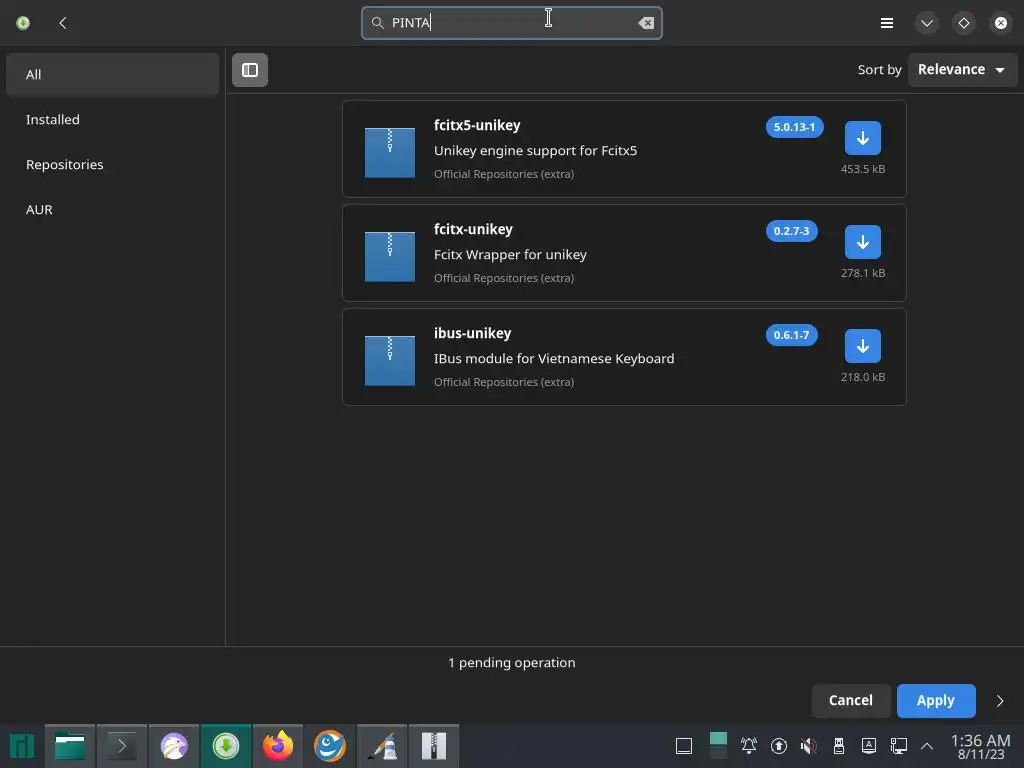Select the Installed category
Screen dimensions: 1024x768
click(112, 120)
